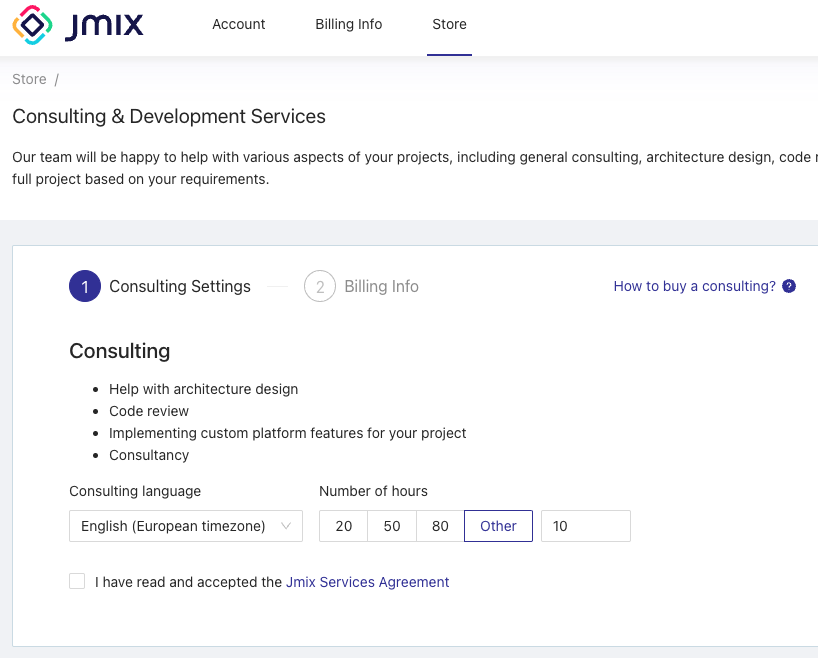This screenshot has height=658, width=818.
Task: Open the Account tab
Action: (x=239, y=24)
